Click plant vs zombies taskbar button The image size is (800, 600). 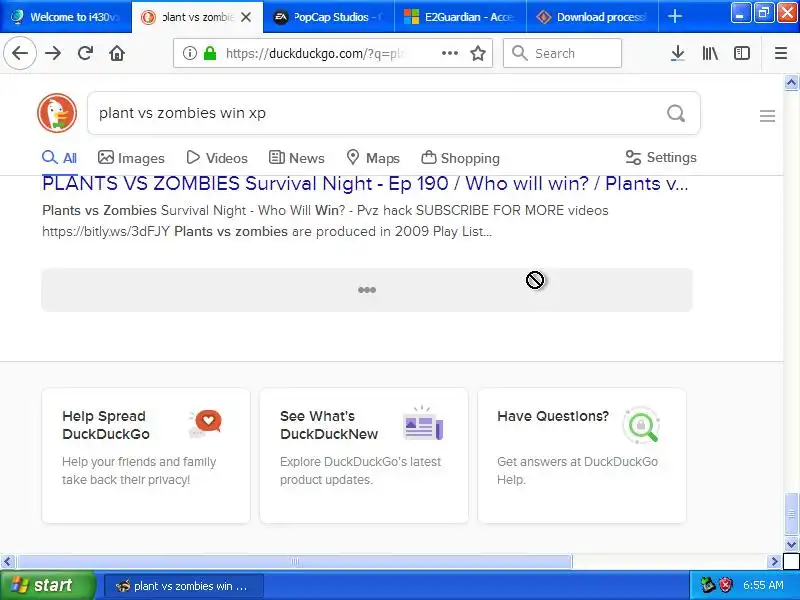[x=184, y=586]
